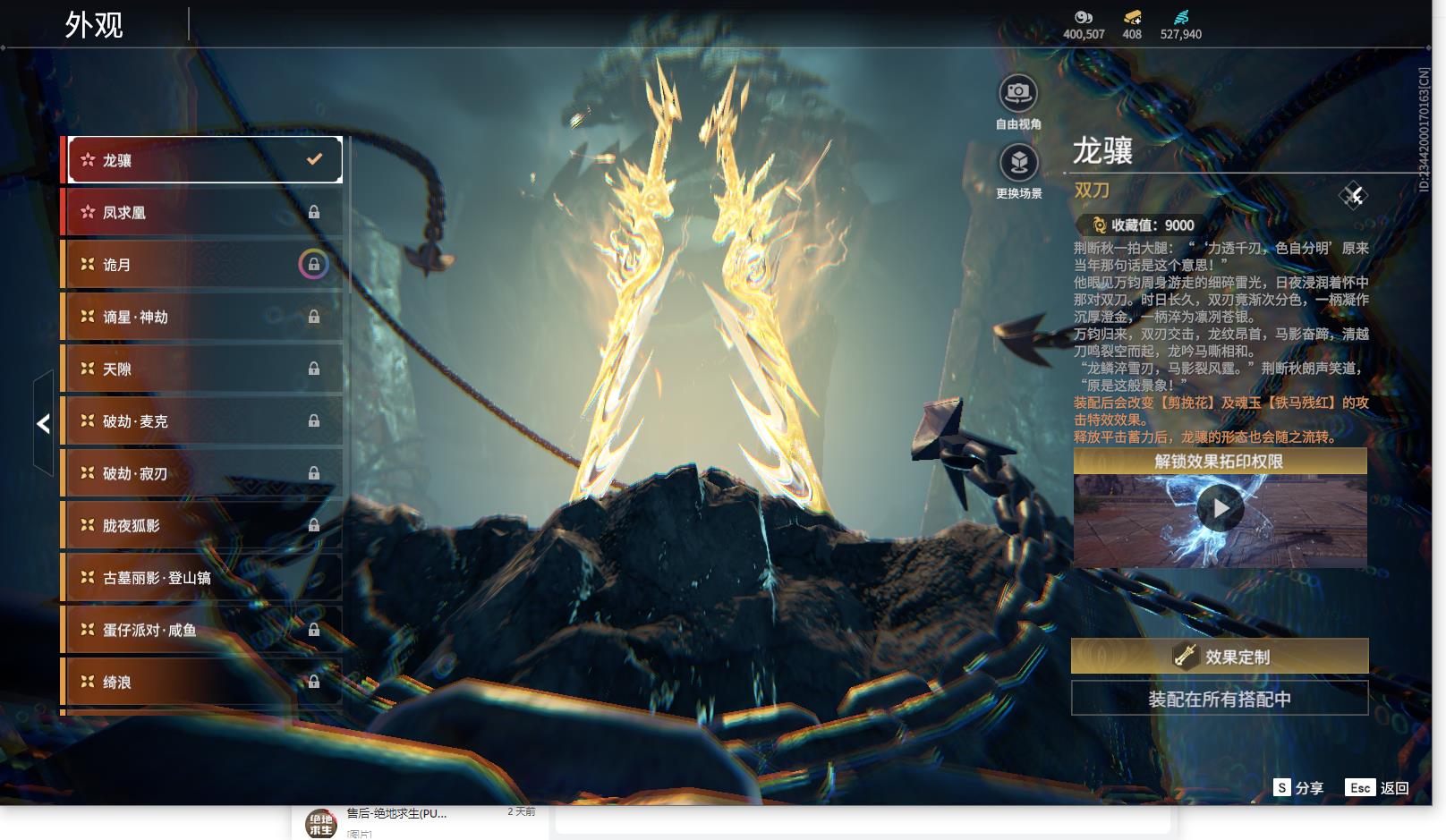
Task: Click the lock icon on 凤求凰
Action: point(314,213)
